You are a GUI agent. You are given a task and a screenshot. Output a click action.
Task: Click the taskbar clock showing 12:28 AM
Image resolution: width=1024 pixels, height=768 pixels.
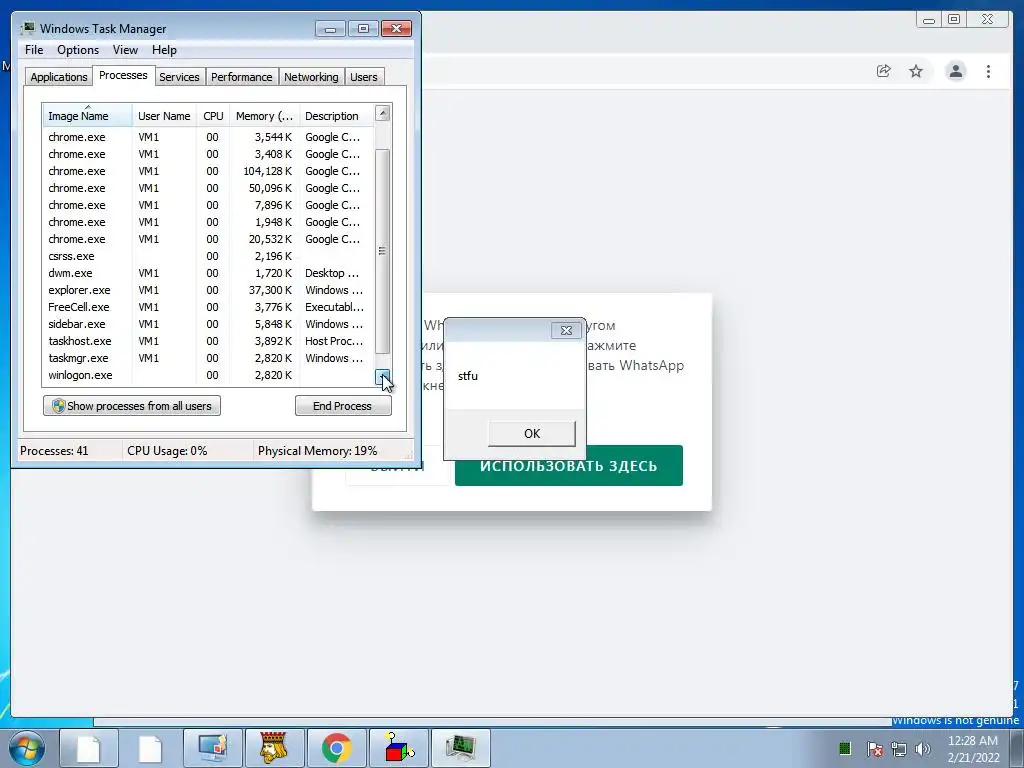tap(973, 749)
